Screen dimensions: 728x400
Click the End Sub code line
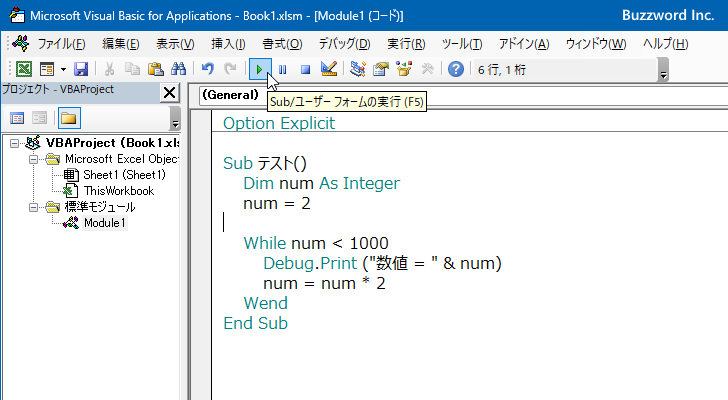coord(255,323)
